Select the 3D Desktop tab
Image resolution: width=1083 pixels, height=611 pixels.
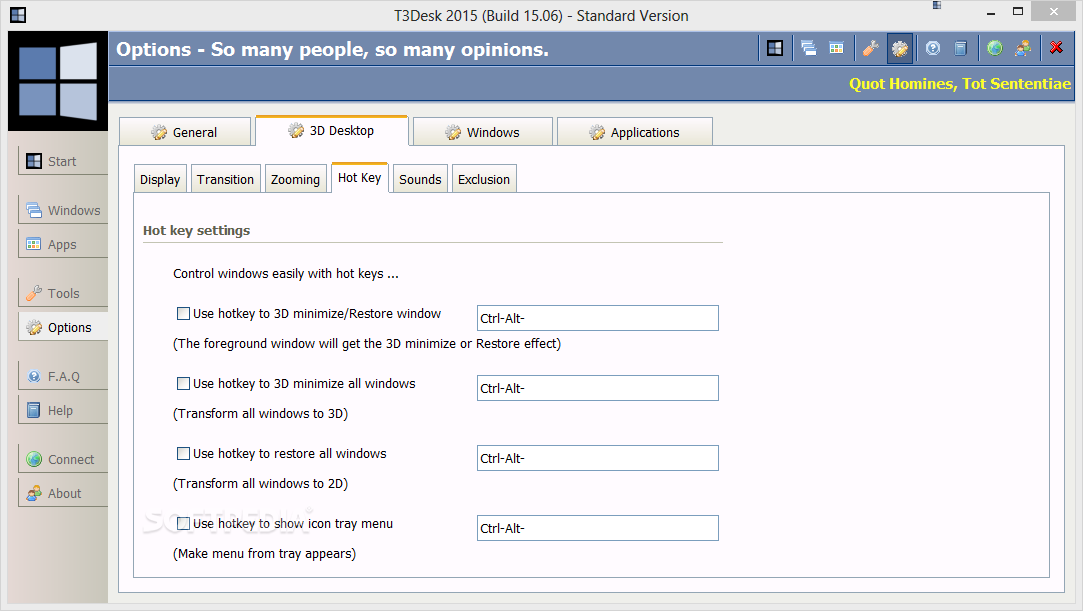[332, 130]
